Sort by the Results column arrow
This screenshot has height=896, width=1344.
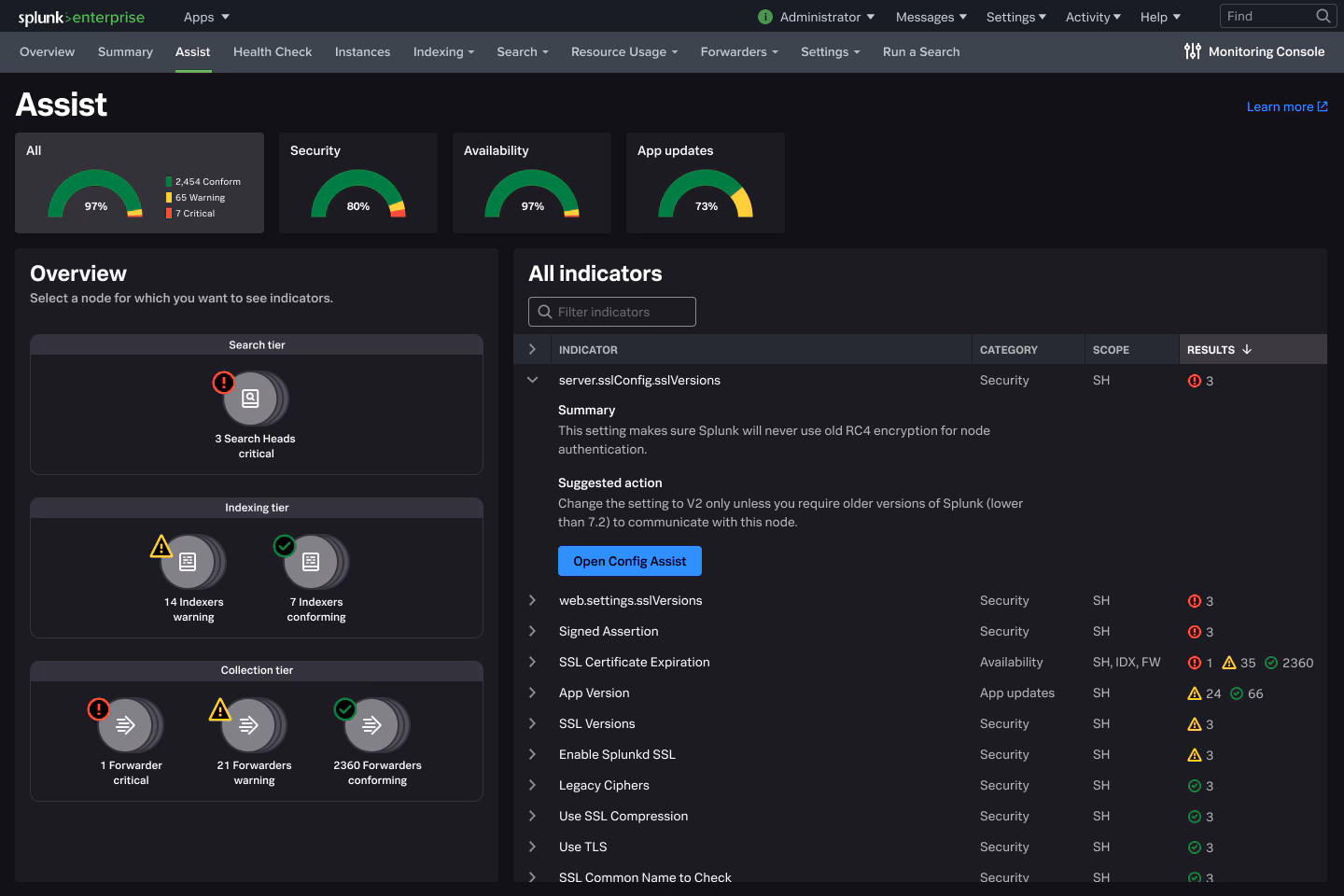[1247, 349]
